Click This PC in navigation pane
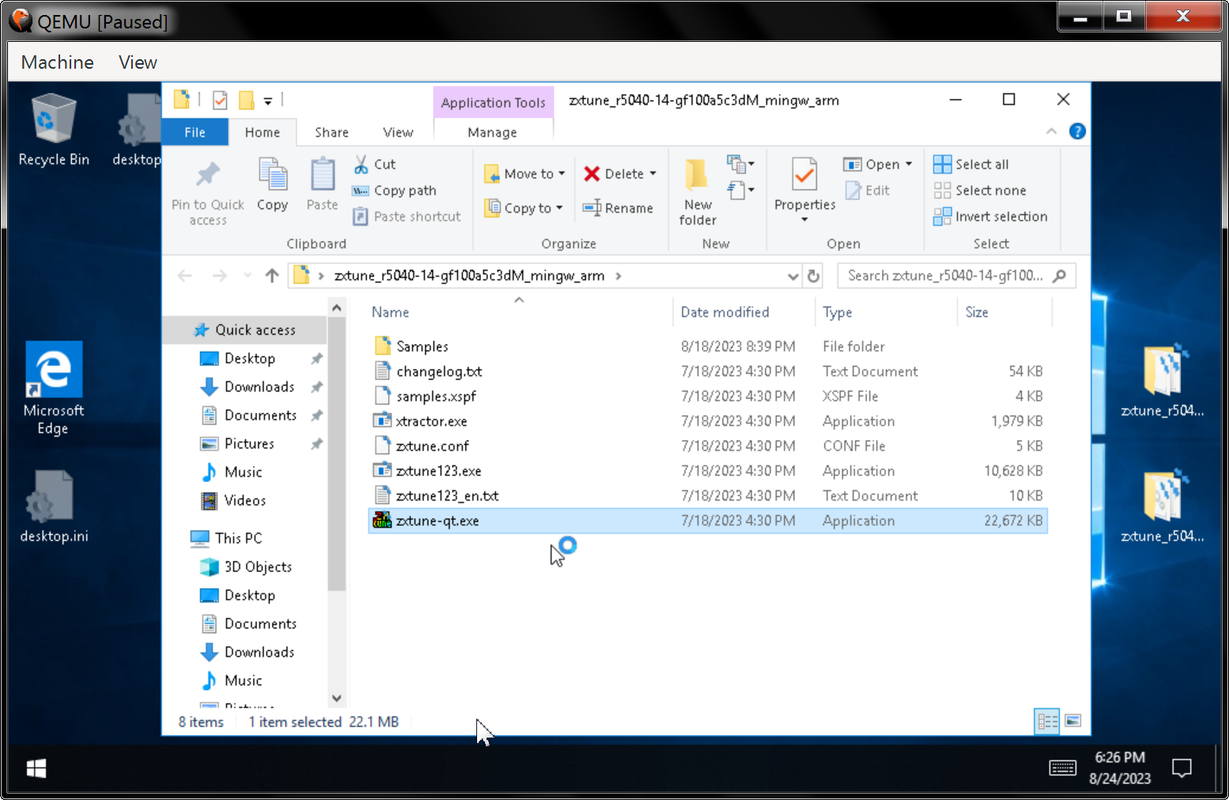This screenshot has width=1229, height=800. tap(238, 538)
